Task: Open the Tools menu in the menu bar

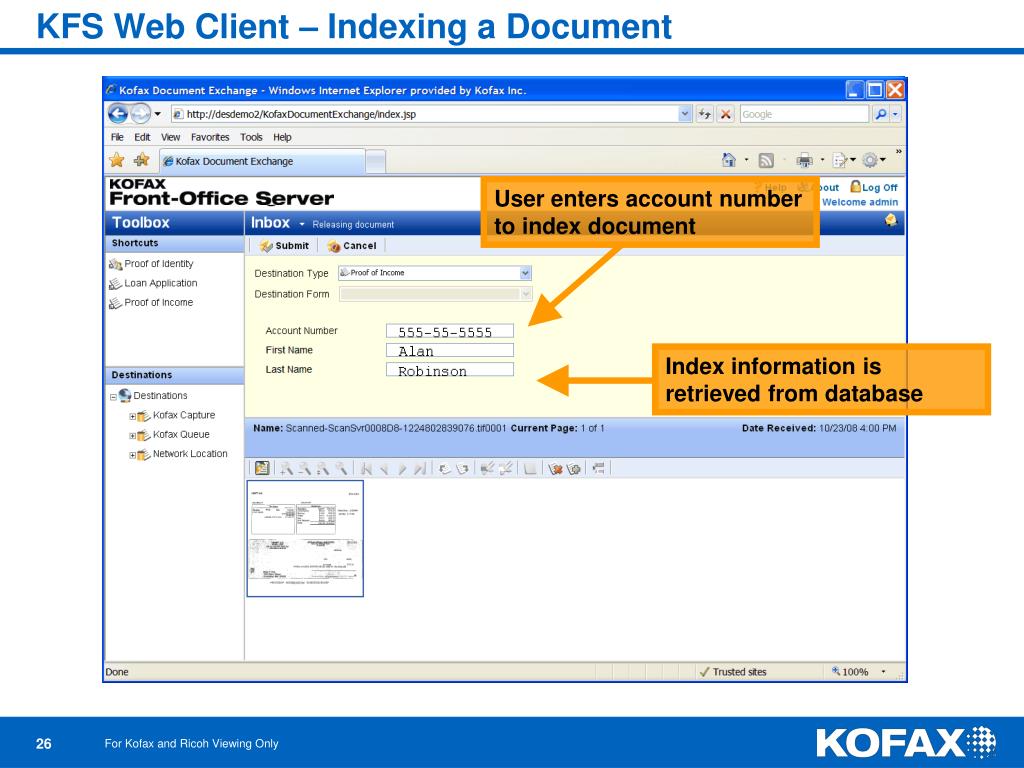Action: (251, 137)
